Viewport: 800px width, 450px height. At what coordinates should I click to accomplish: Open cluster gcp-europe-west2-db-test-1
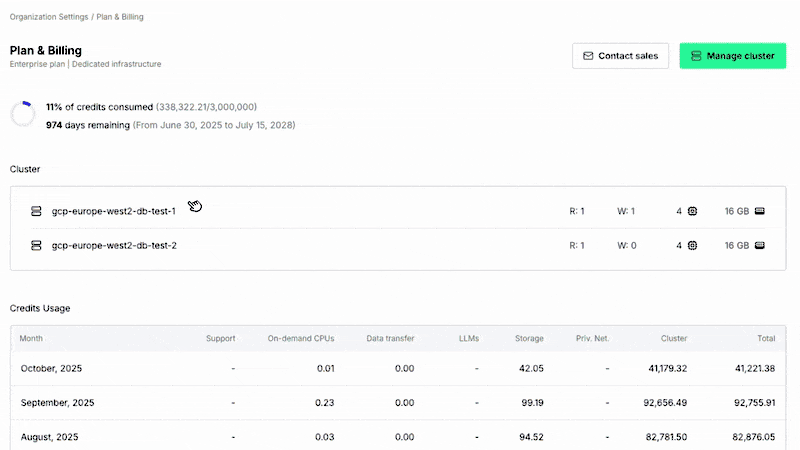113,211
